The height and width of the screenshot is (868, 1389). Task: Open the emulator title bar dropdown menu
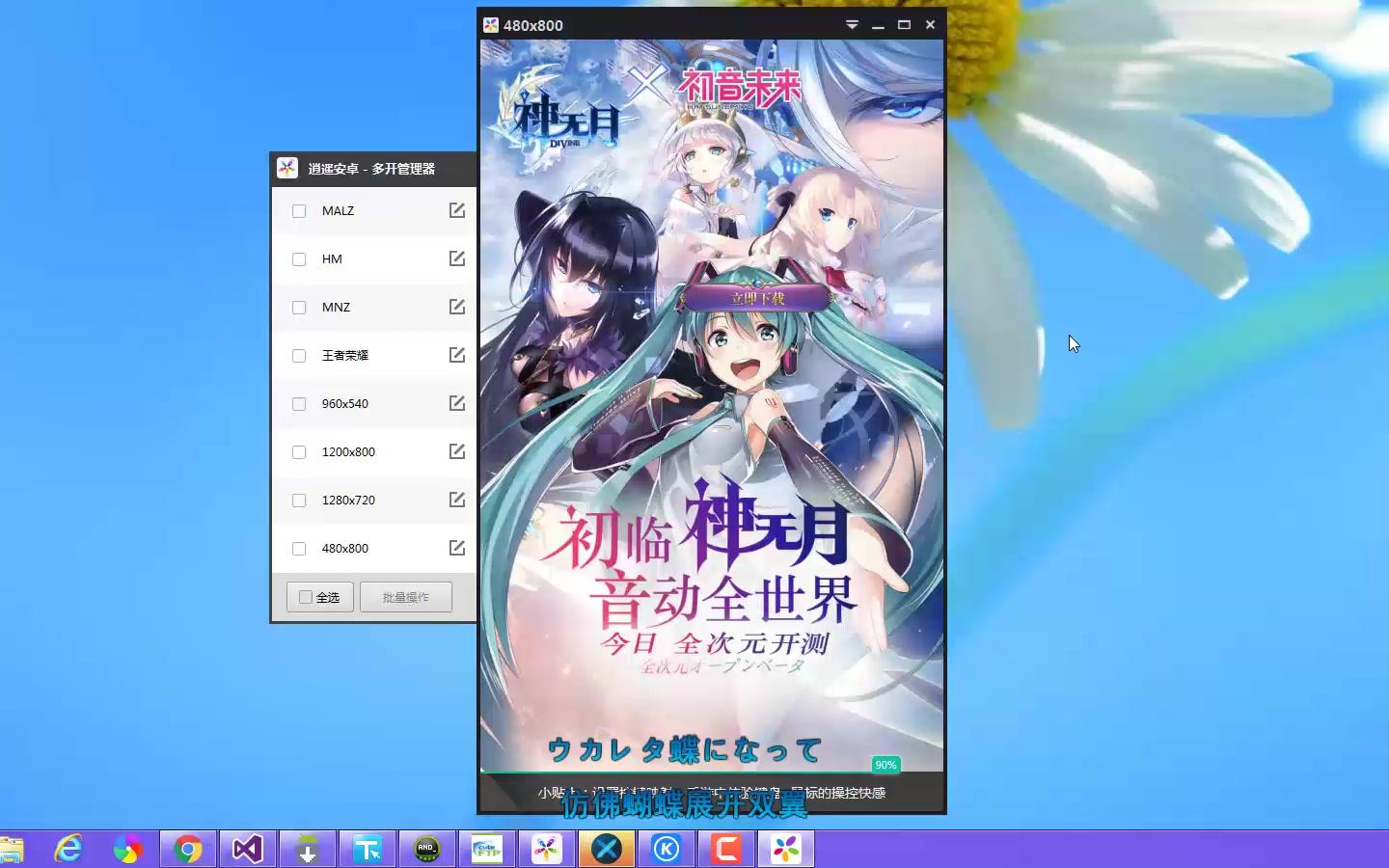coord(852,25)
